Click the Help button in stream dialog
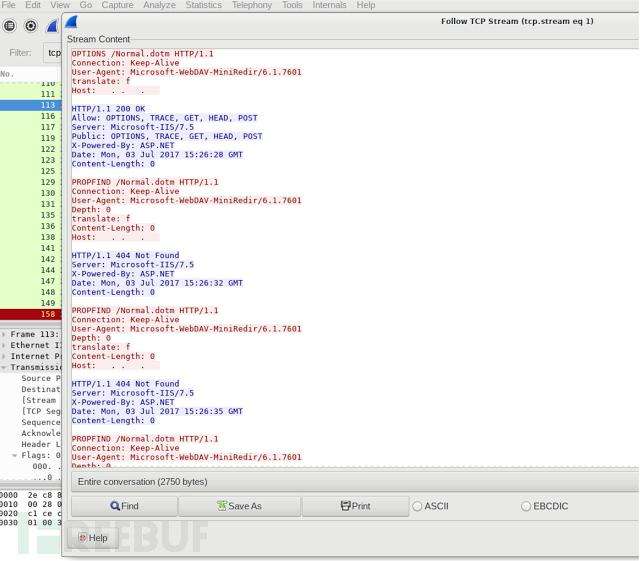 pos(93,538)
